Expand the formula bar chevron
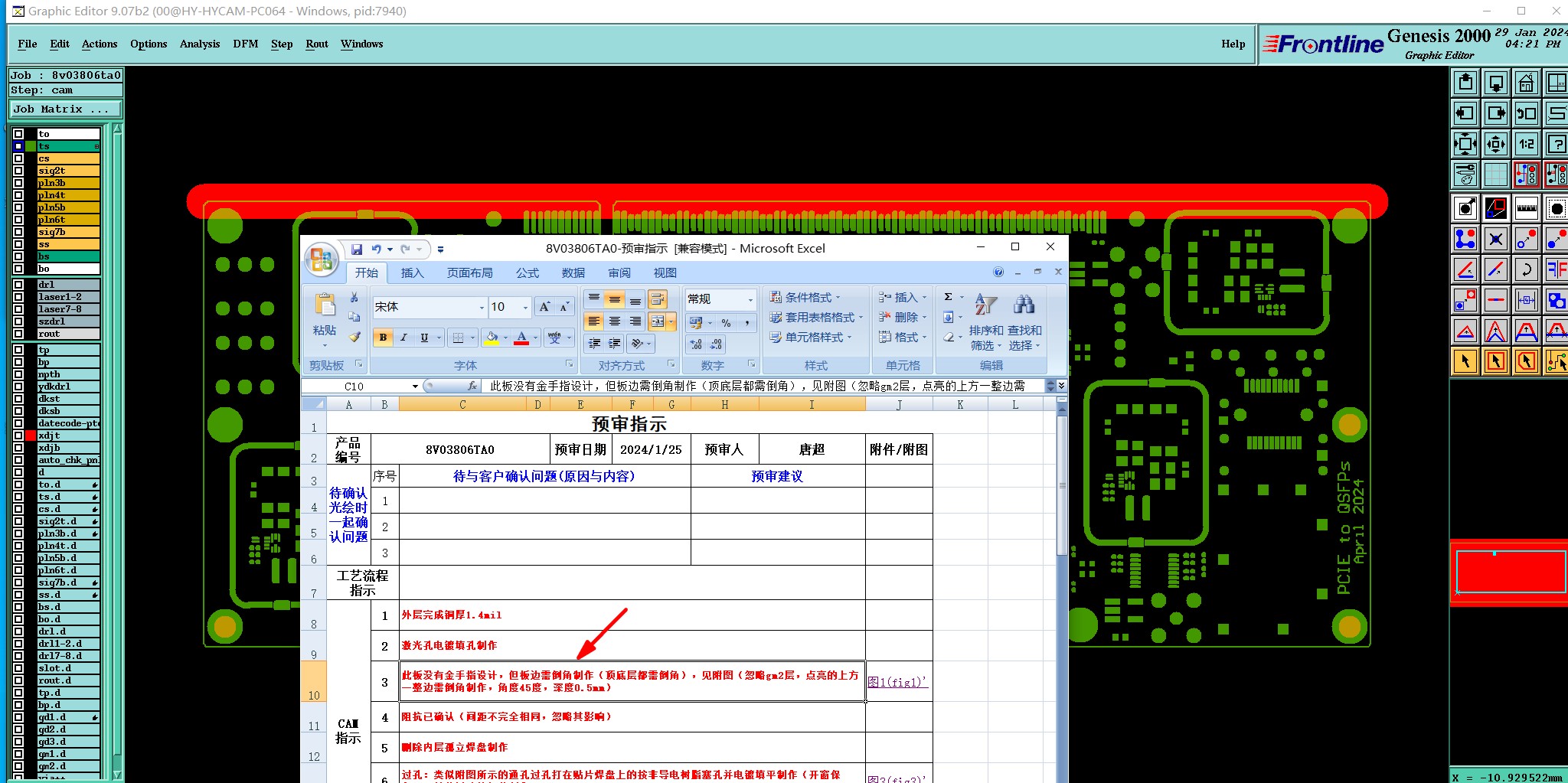This screenshot has width=1568, height=783. pyautogui.click(x=1061, y=386)
